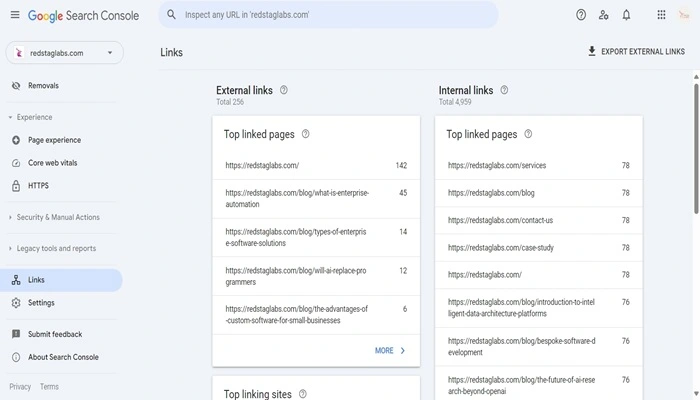This screenshot has width=700, height=400.
Task: Expand Security & Manual Actions section
Action: coord(56,217)
